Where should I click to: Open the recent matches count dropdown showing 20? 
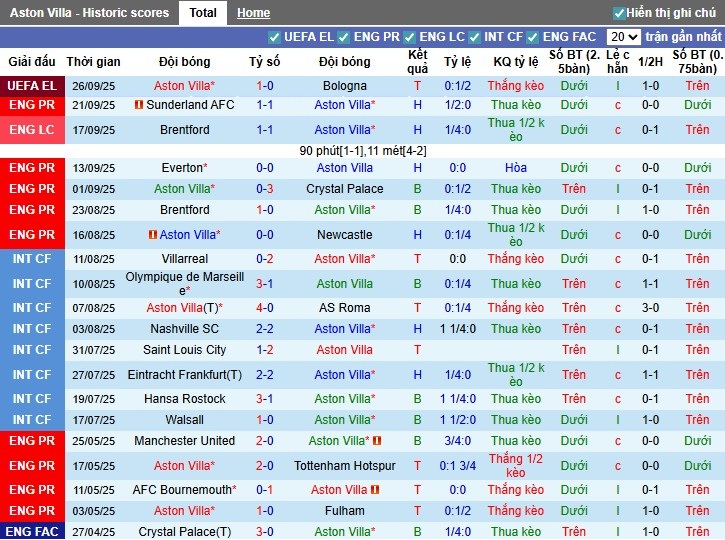click(x=623, y=37)
